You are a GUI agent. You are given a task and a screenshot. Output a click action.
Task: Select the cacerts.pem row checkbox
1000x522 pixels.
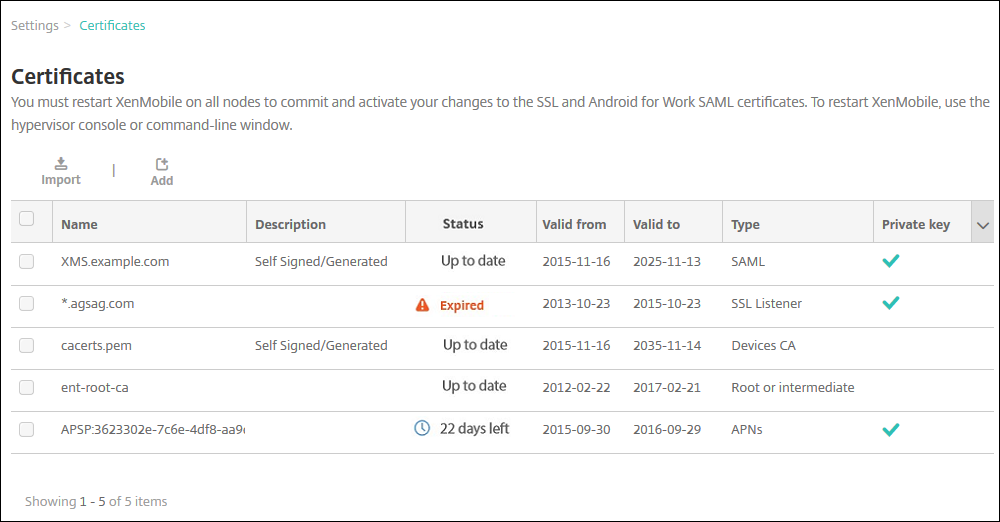click(x=27, y=345)
